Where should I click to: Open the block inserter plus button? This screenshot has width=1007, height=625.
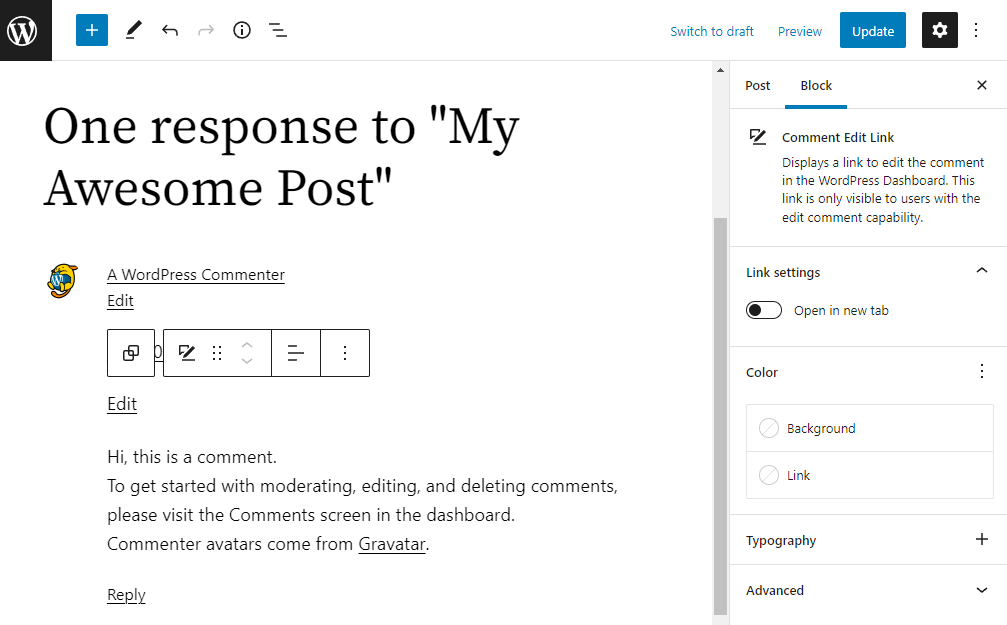(x=92, y=30)
